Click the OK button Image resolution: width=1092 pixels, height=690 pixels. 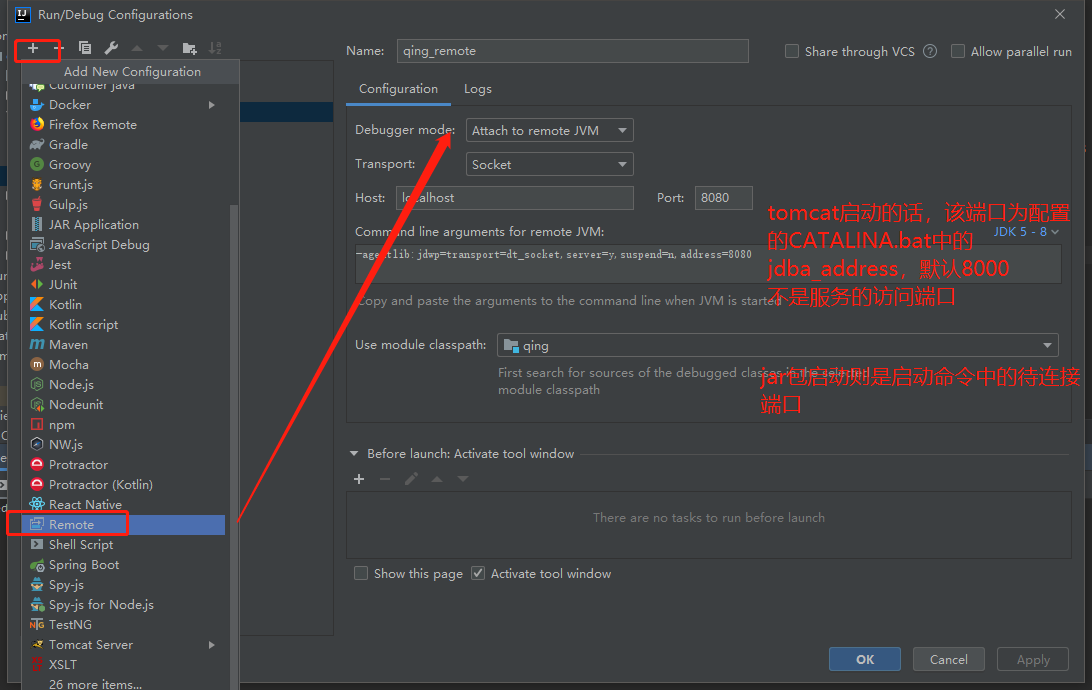[x=865, y=659]
